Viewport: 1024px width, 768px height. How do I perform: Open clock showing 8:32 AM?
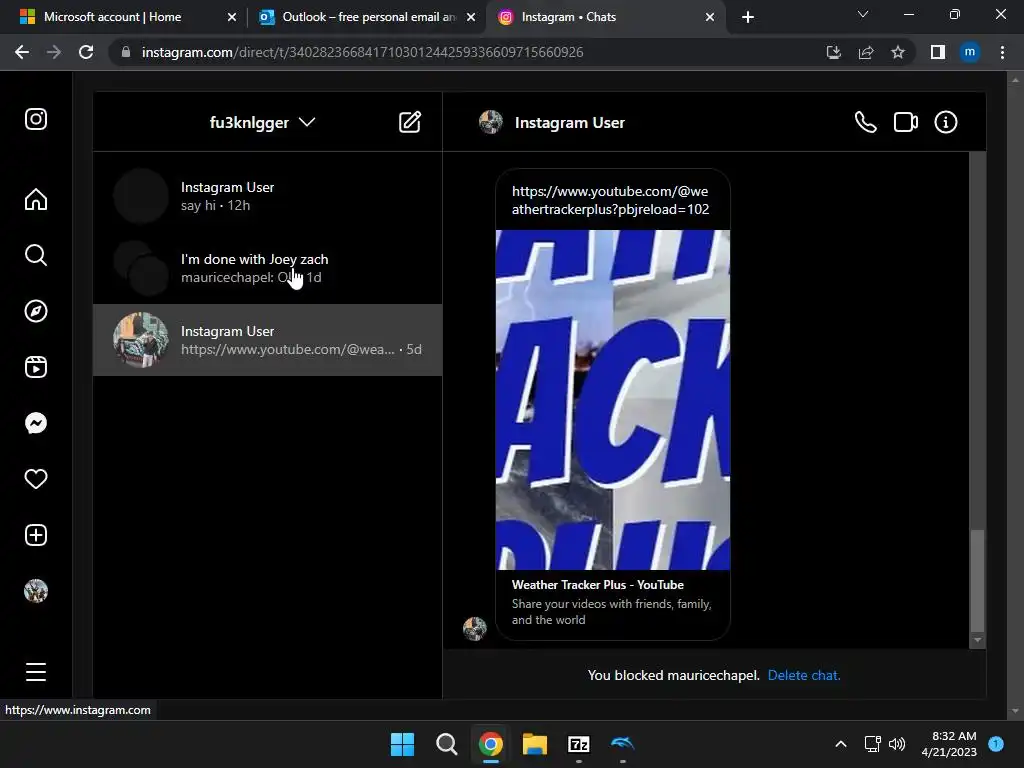pos(949,744)
